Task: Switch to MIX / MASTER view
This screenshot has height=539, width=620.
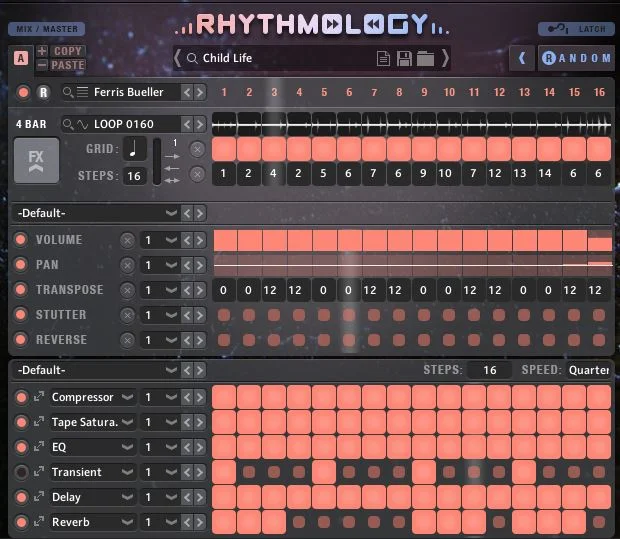Action: click(x=47, y=29)
